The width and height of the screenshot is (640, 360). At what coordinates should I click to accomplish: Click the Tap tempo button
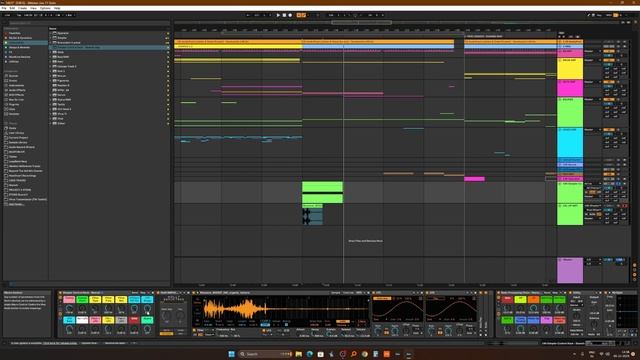19,15
